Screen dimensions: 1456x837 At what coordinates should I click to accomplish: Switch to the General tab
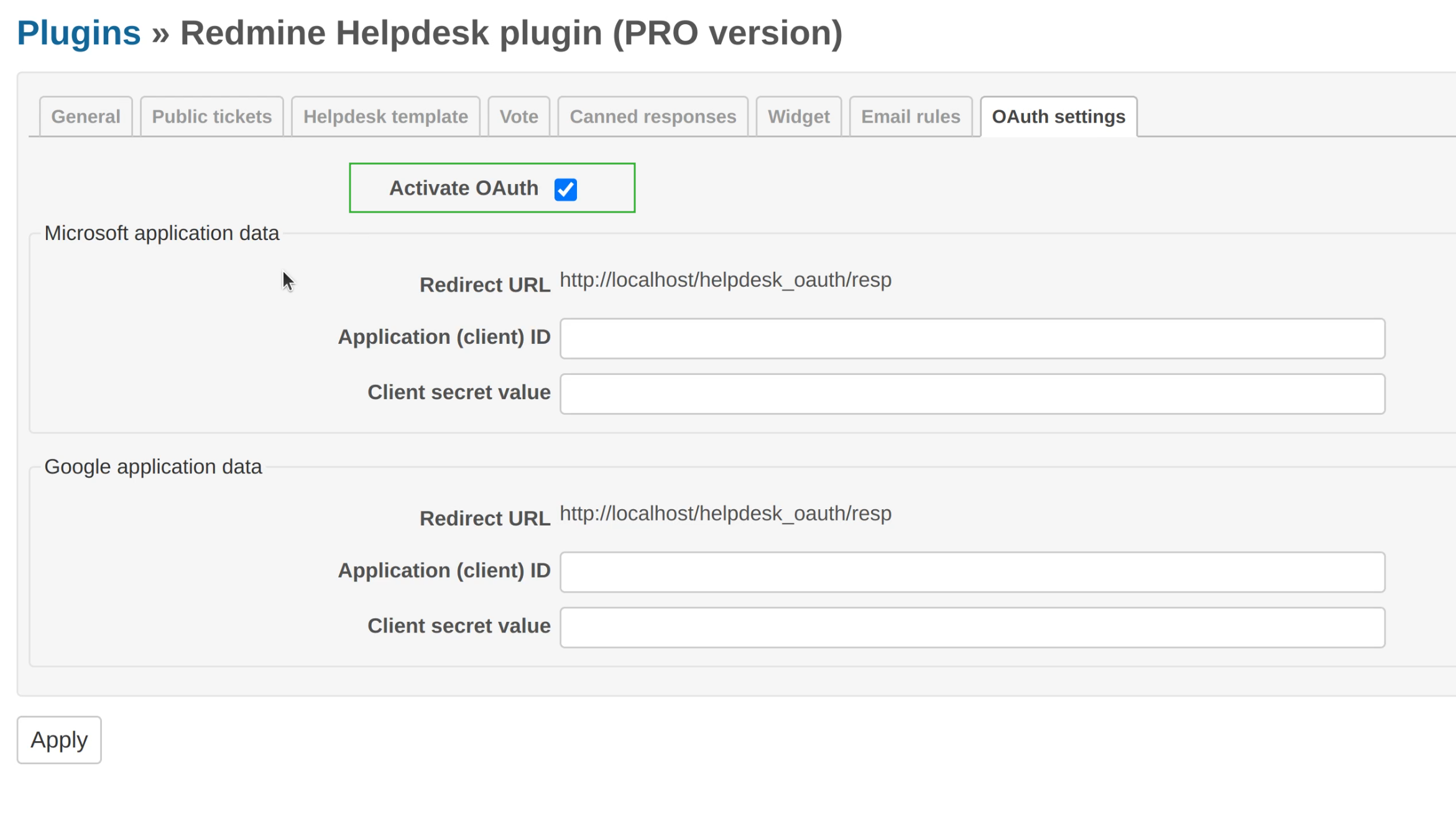coord(85,116)
